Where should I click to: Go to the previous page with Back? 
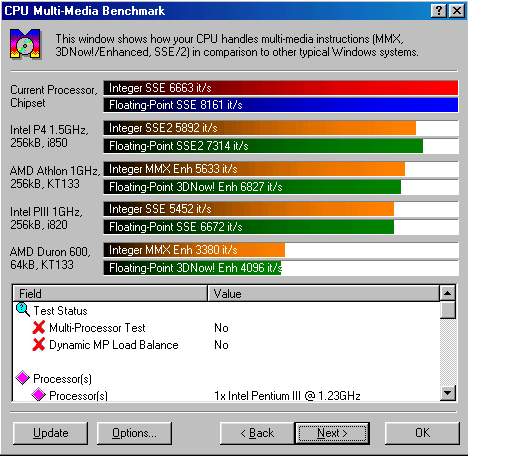(257, 433)
